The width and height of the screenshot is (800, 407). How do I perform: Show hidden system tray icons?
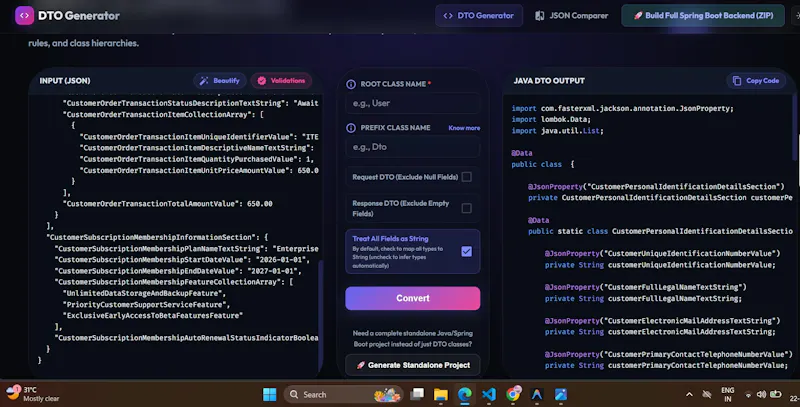pos(689,394)
